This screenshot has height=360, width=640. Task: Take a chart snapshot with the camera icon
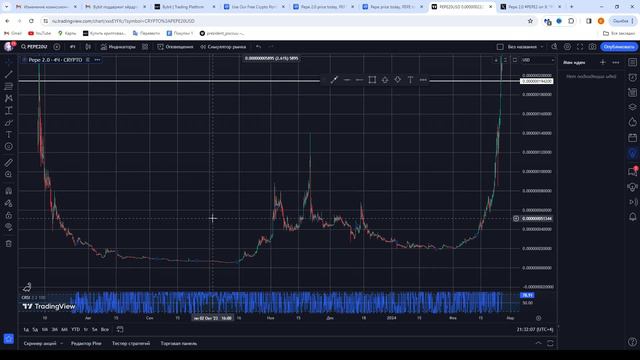pyautogui.click(x=592, y=47)
